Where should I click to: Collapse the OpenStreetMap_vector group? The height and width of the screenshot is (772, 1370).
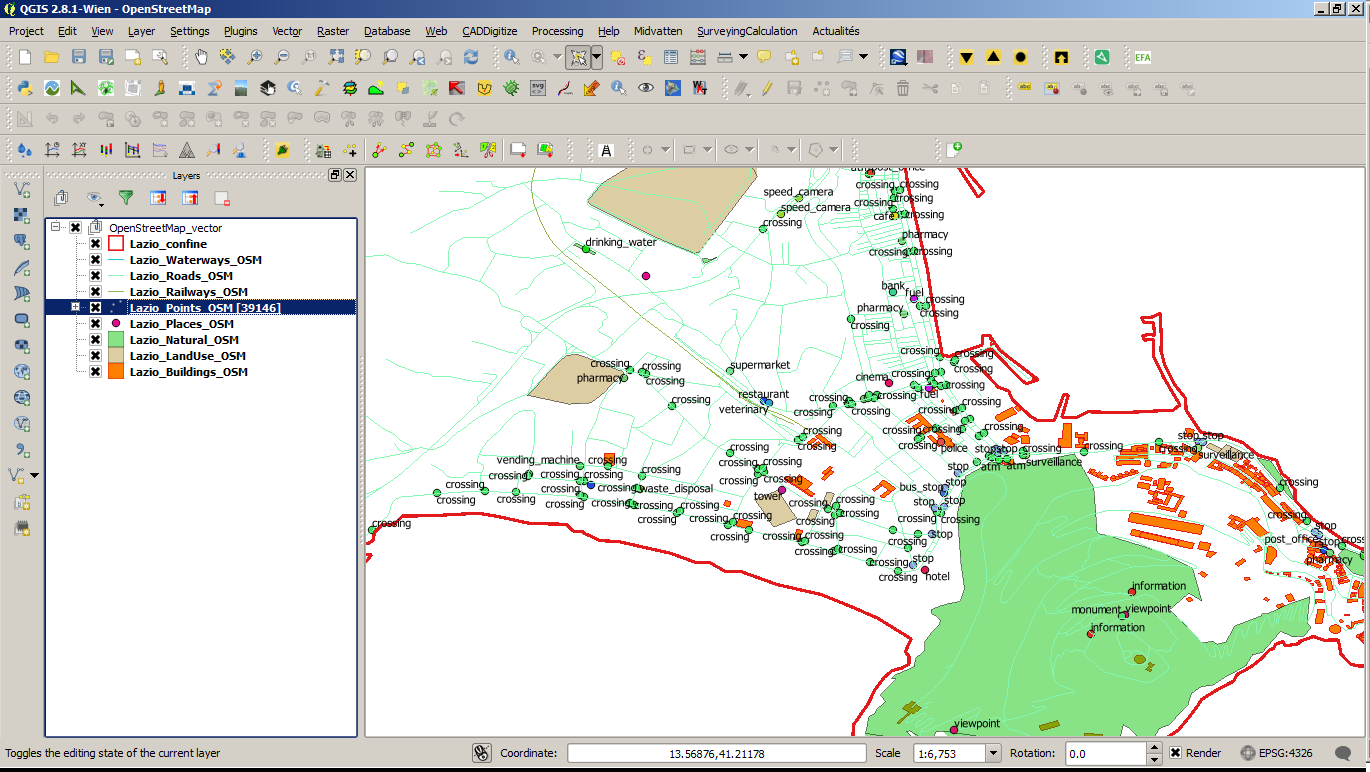tap(57, 228)
